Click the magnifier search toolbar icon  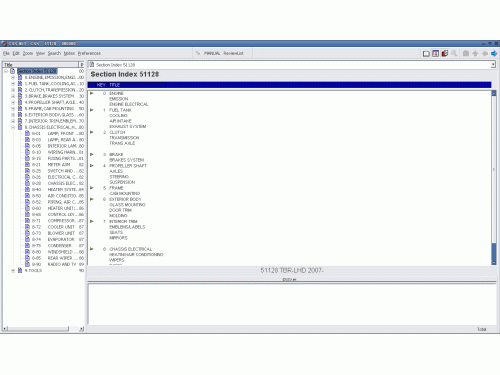tap(454, 53)
